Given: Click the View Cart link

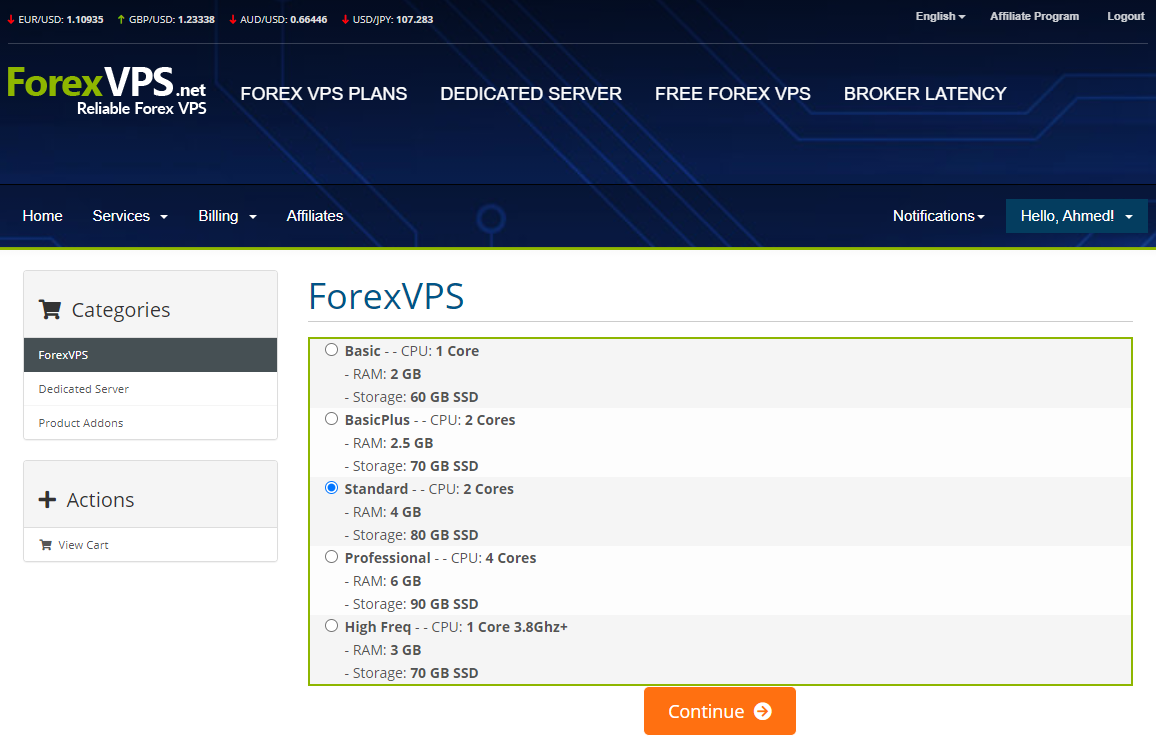Looking at the screenshot, I should click(x=150, y=545).
